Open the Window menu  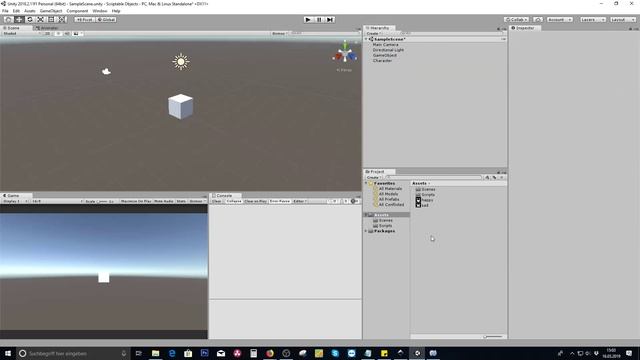tap(100, 11)
